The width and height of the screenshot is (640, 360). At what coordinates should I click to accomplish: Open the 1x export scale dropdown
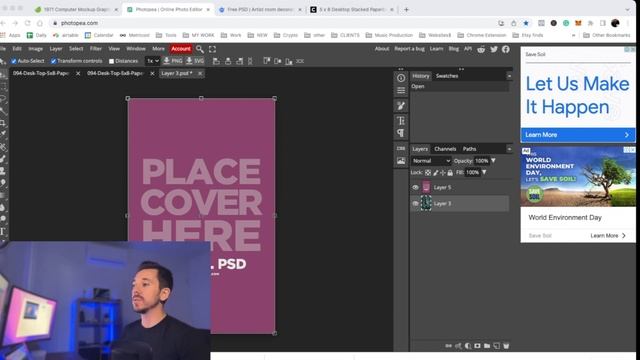(x=153, y=61)
